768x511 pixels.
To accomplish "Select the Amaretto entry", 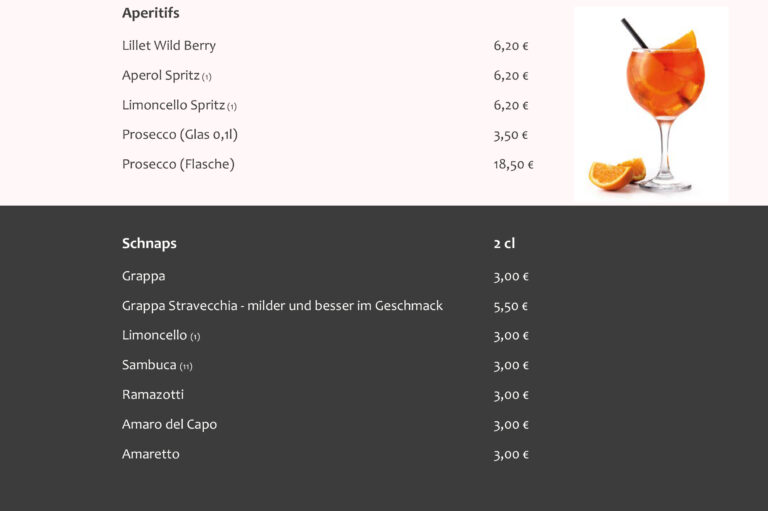I will point(151,454).
